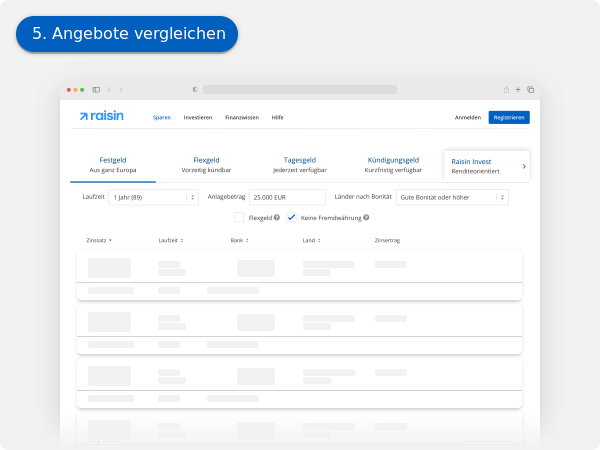Open the Laufzeit dropdown
Viewport: 600px width, 450px height.
(x=153, y=197)
